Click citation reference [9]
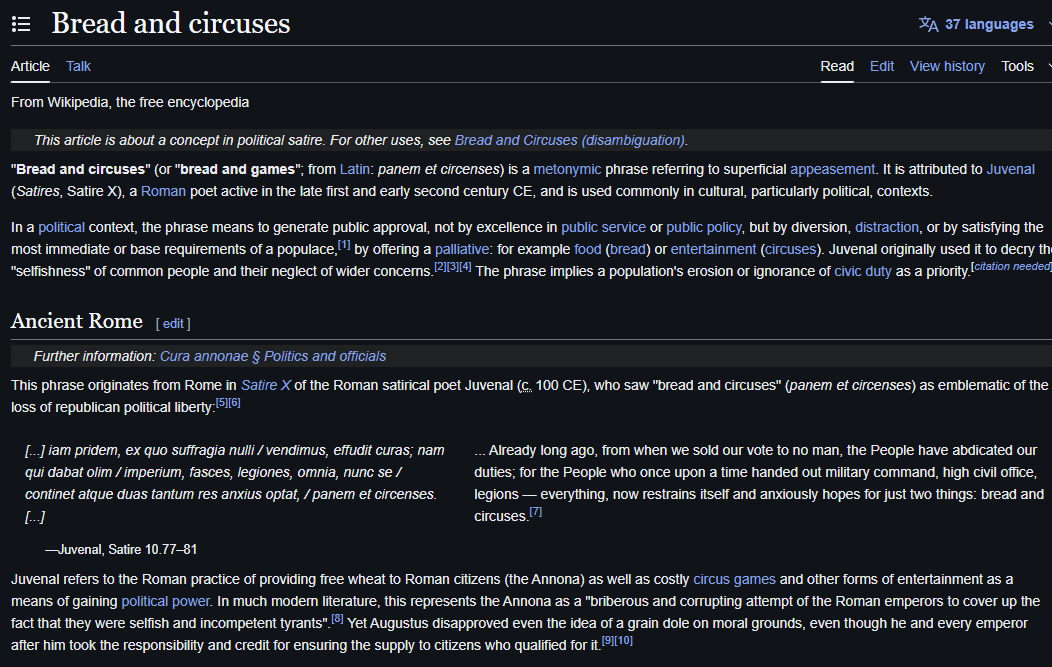1052x667 pixels. pos(607,640)
